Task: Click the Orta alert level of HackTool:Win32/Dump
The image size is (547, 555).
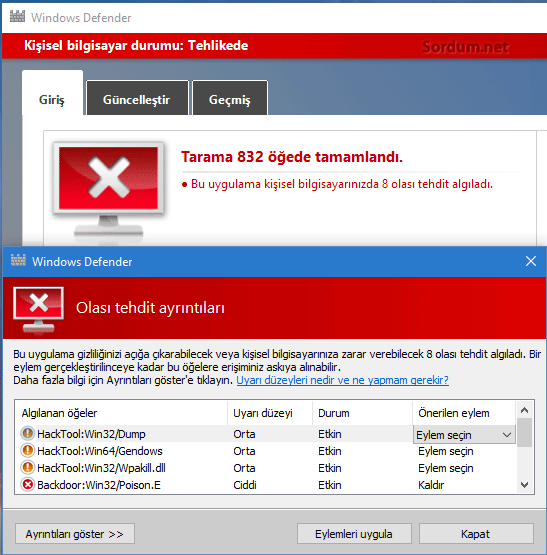Action: (x=244, y=434)
